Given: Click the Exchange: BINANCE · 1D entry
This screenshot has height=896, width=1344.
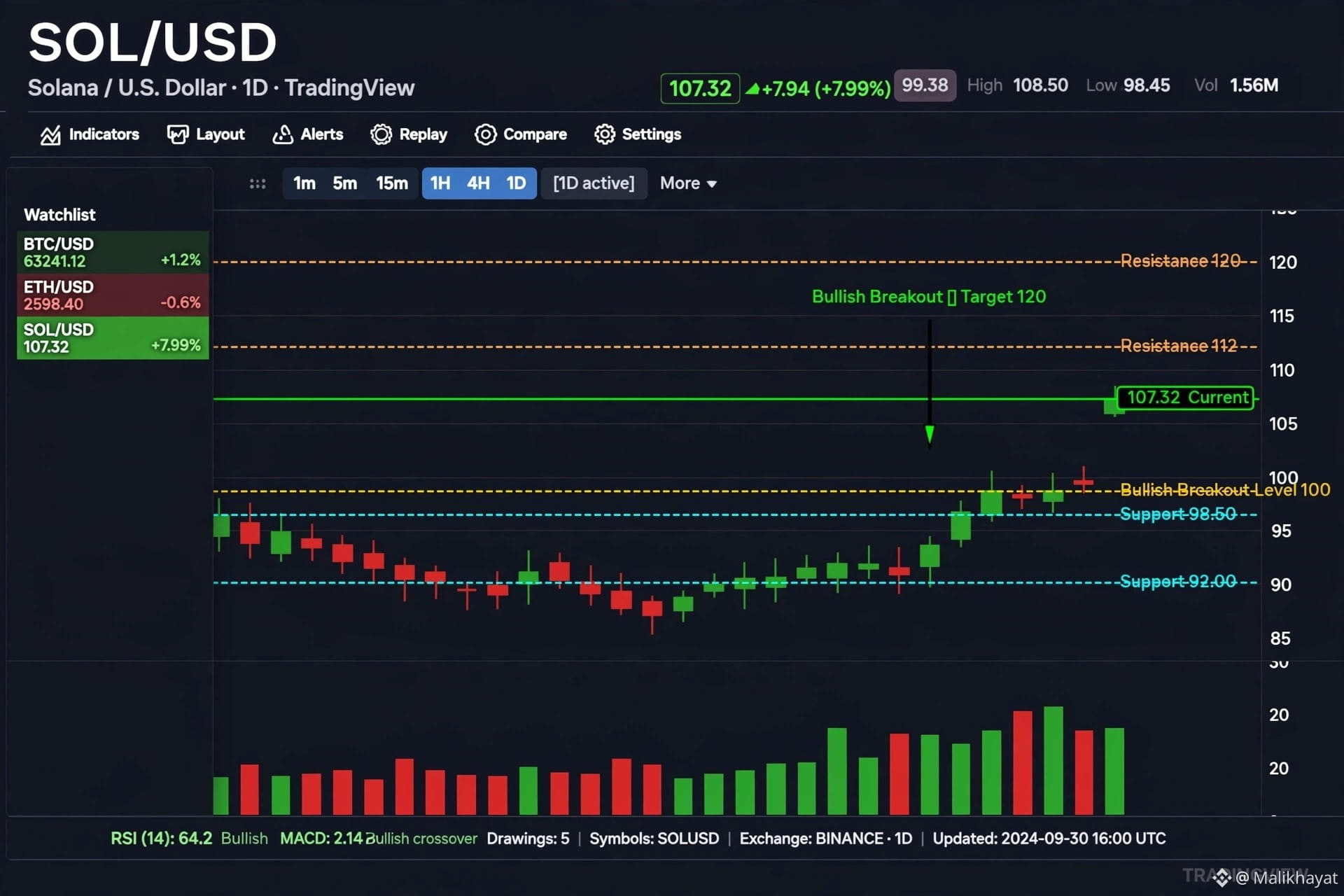Looking at the screenshot, I should [826, 839].
